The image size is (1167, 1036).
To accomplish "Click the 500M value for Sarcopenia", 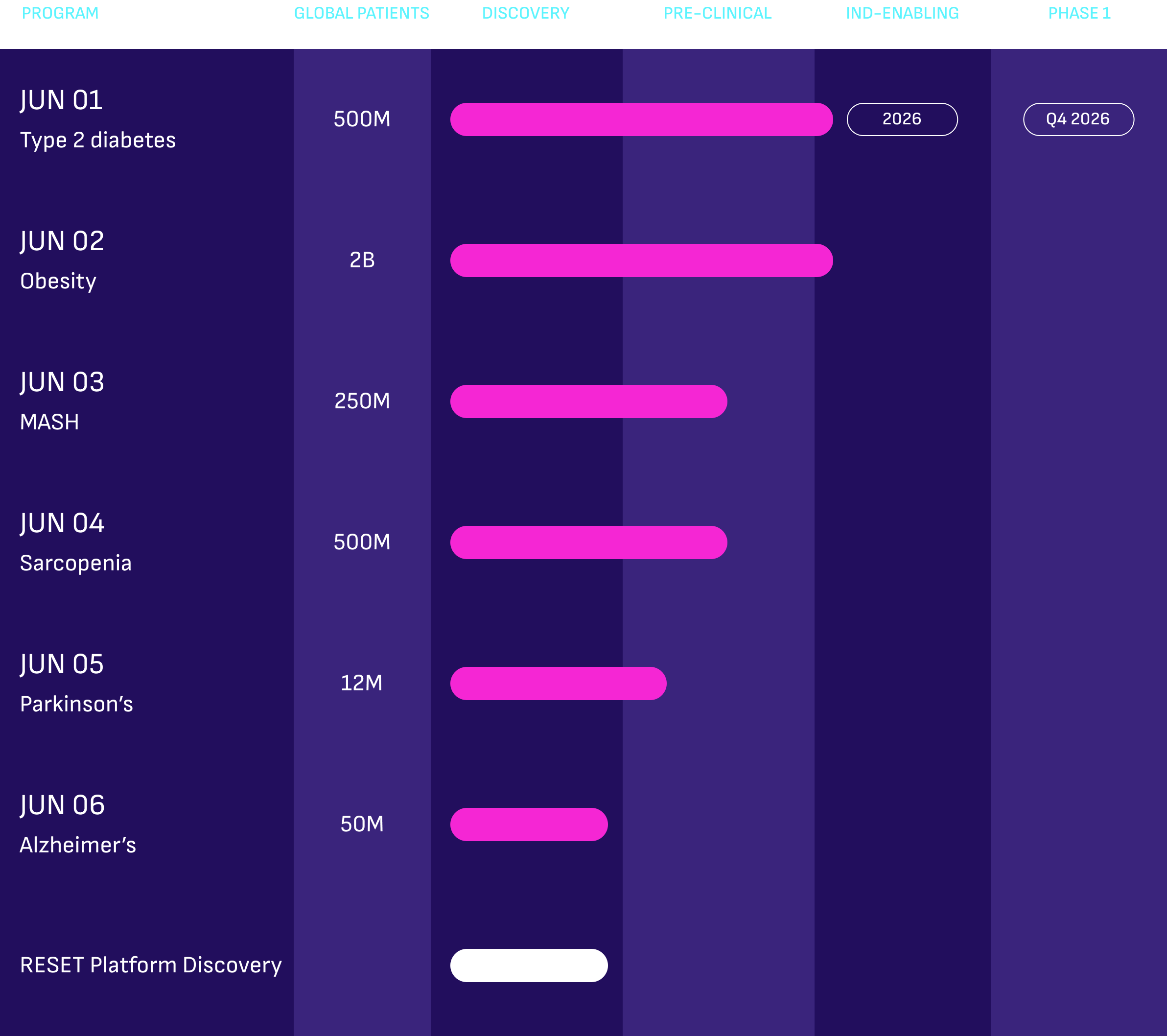I will [x=362, y=542].
